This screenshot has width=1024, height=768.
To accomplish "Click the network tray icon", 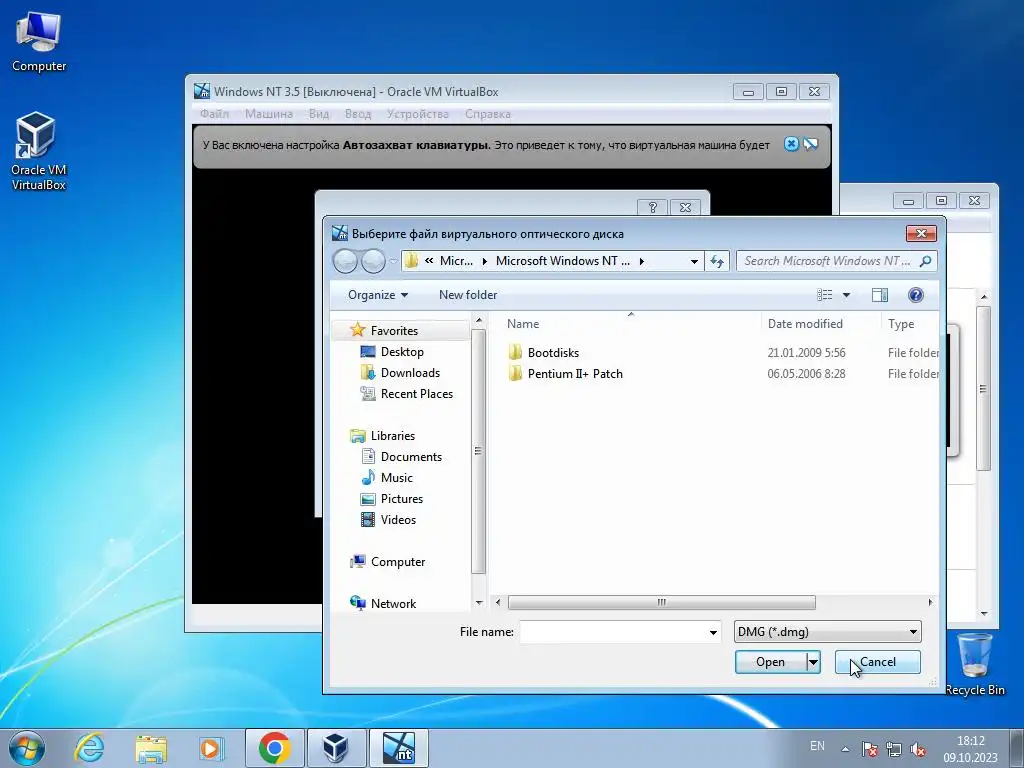I will 893,749.
